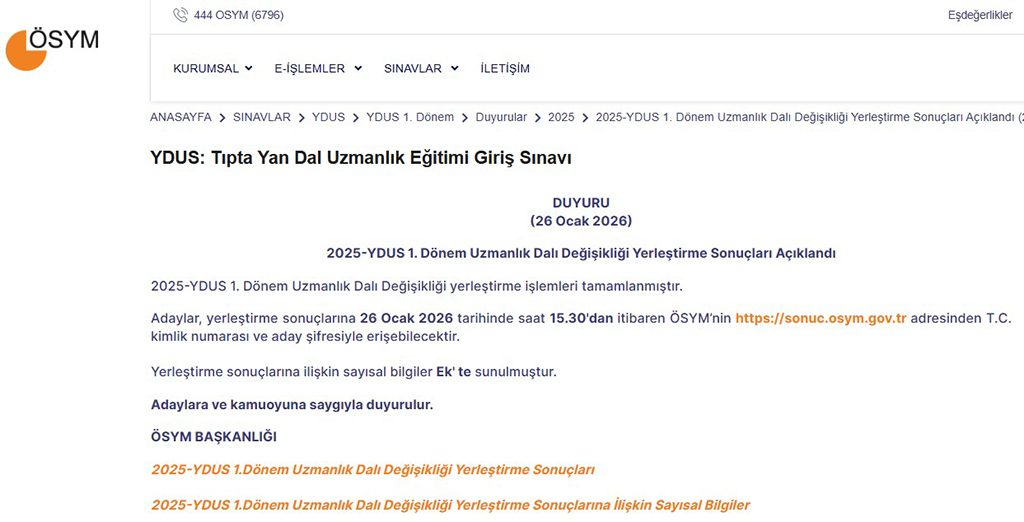Go to İLETİŞİM in the navigation bar

pos(505,69)
